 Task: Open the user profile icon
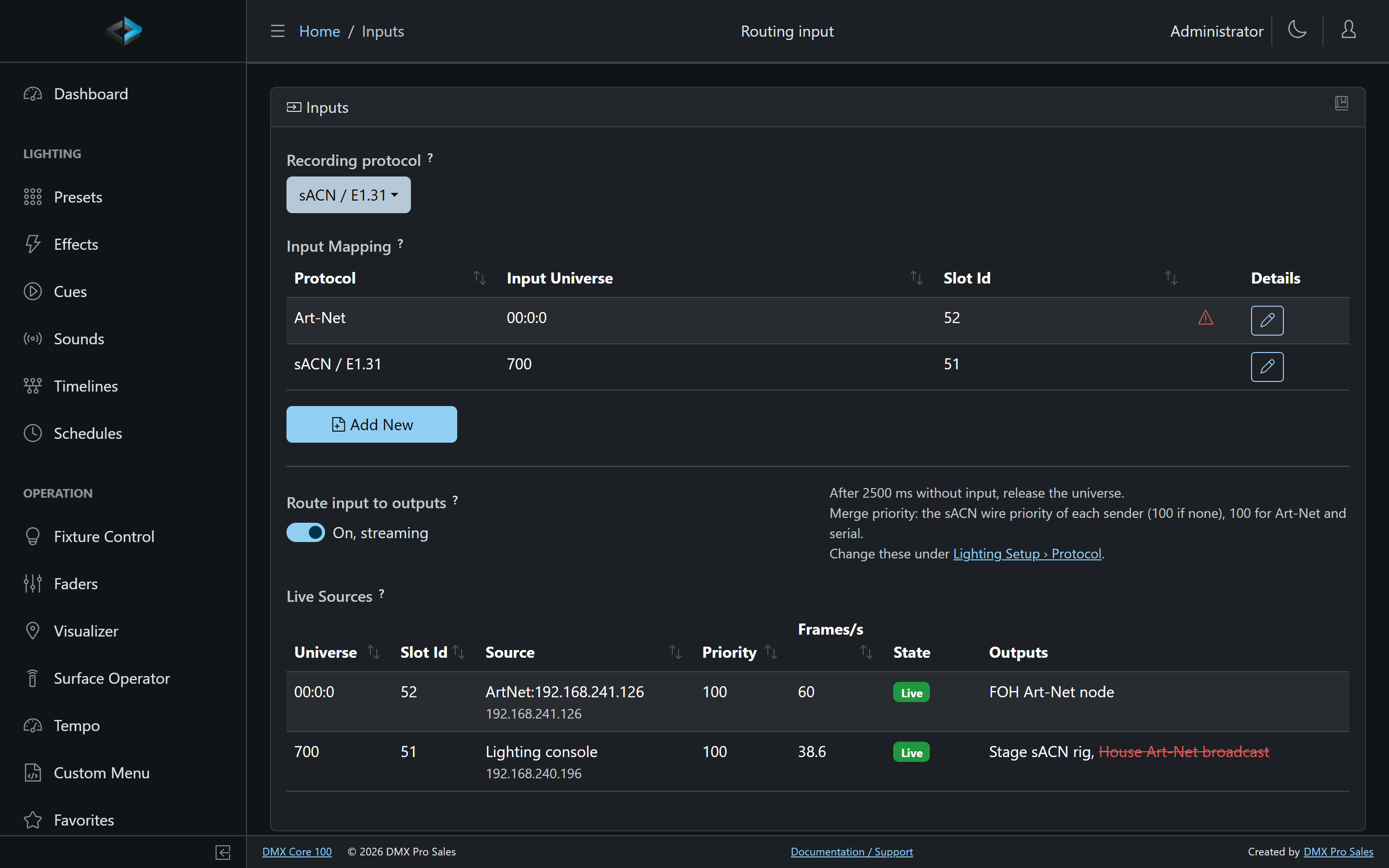click(x=1348, y=30)
